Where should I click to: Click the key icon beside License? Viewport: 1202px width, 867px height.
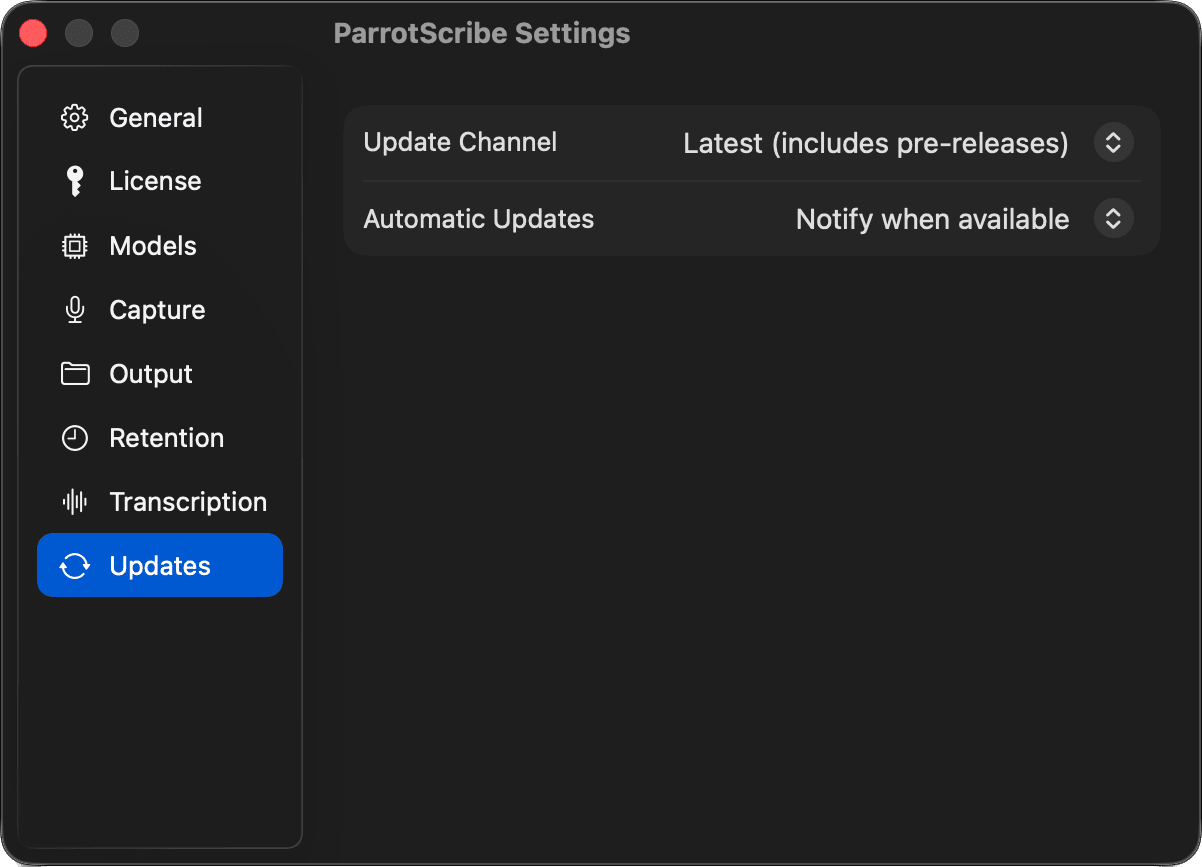pyautogui.click(x=75, y=181)
